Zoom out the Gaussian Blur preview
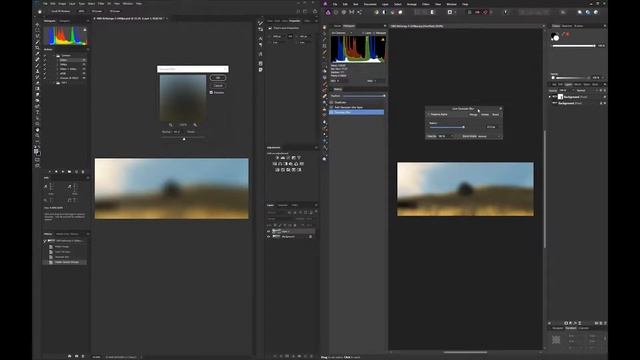Viewport: 640px width, 360px height. click(171, 125)
